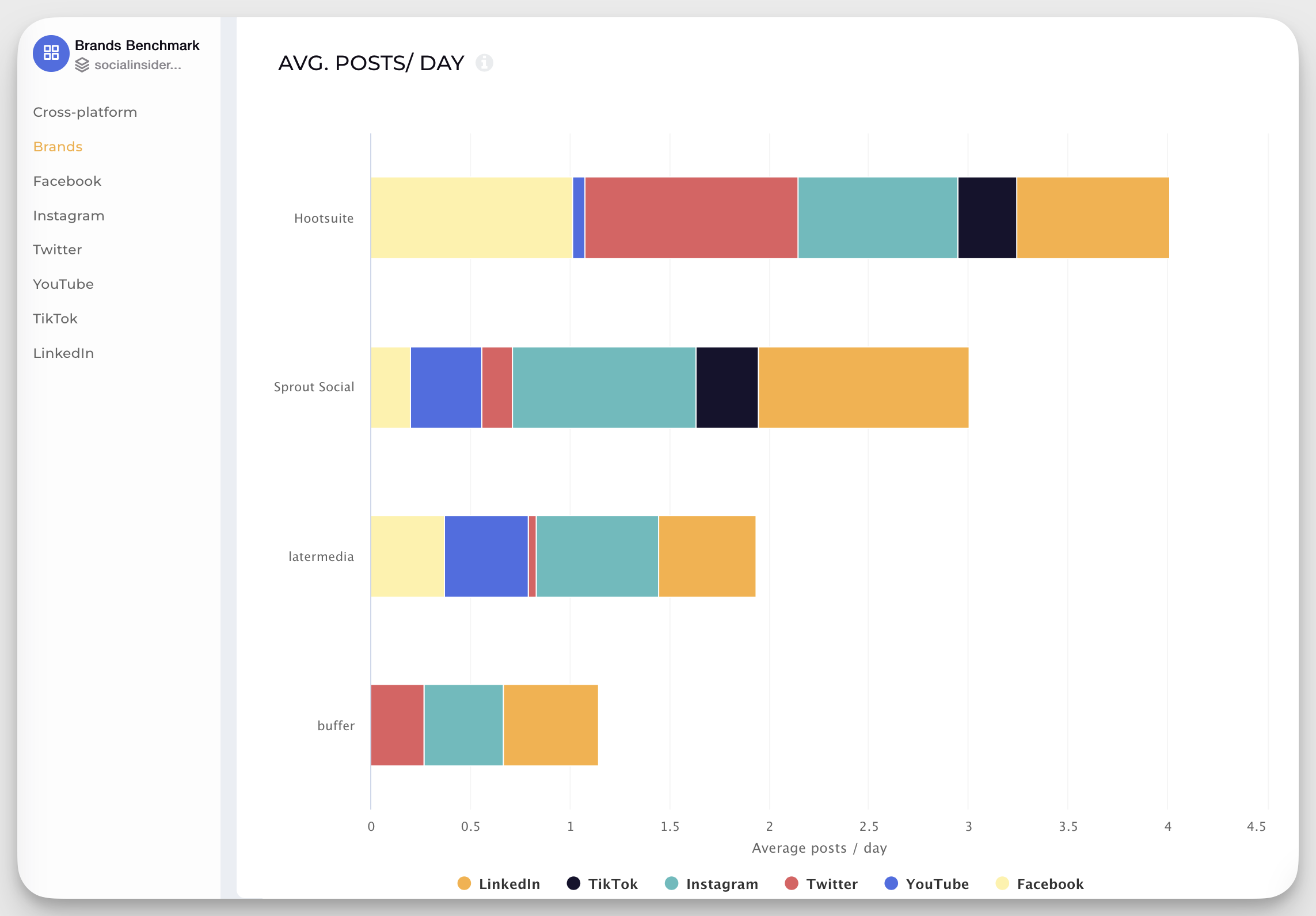Screen dimensions: 1316x916
Task: Toggle the Facebook legend series
Action: [1040, 884]
